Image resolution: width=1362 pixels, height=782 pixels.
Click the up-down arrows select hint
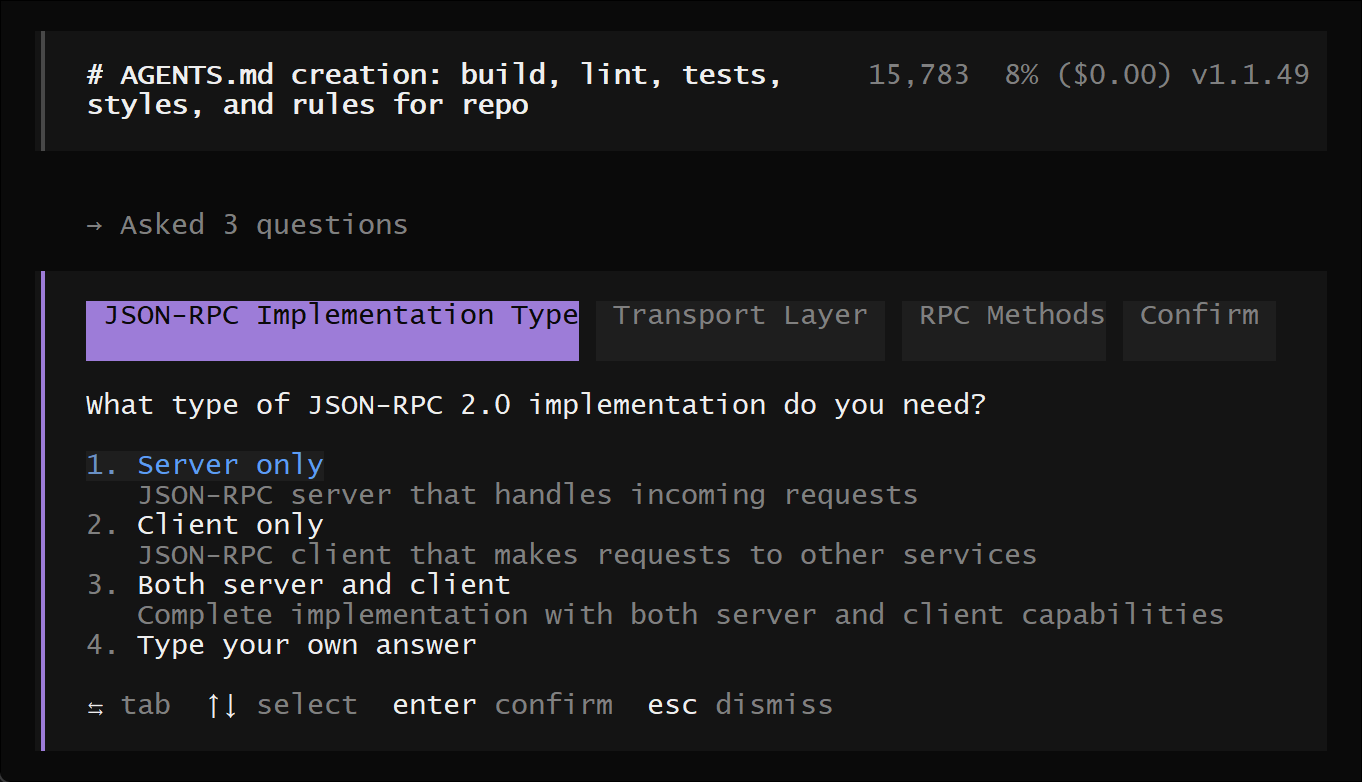tap(281, 705)
